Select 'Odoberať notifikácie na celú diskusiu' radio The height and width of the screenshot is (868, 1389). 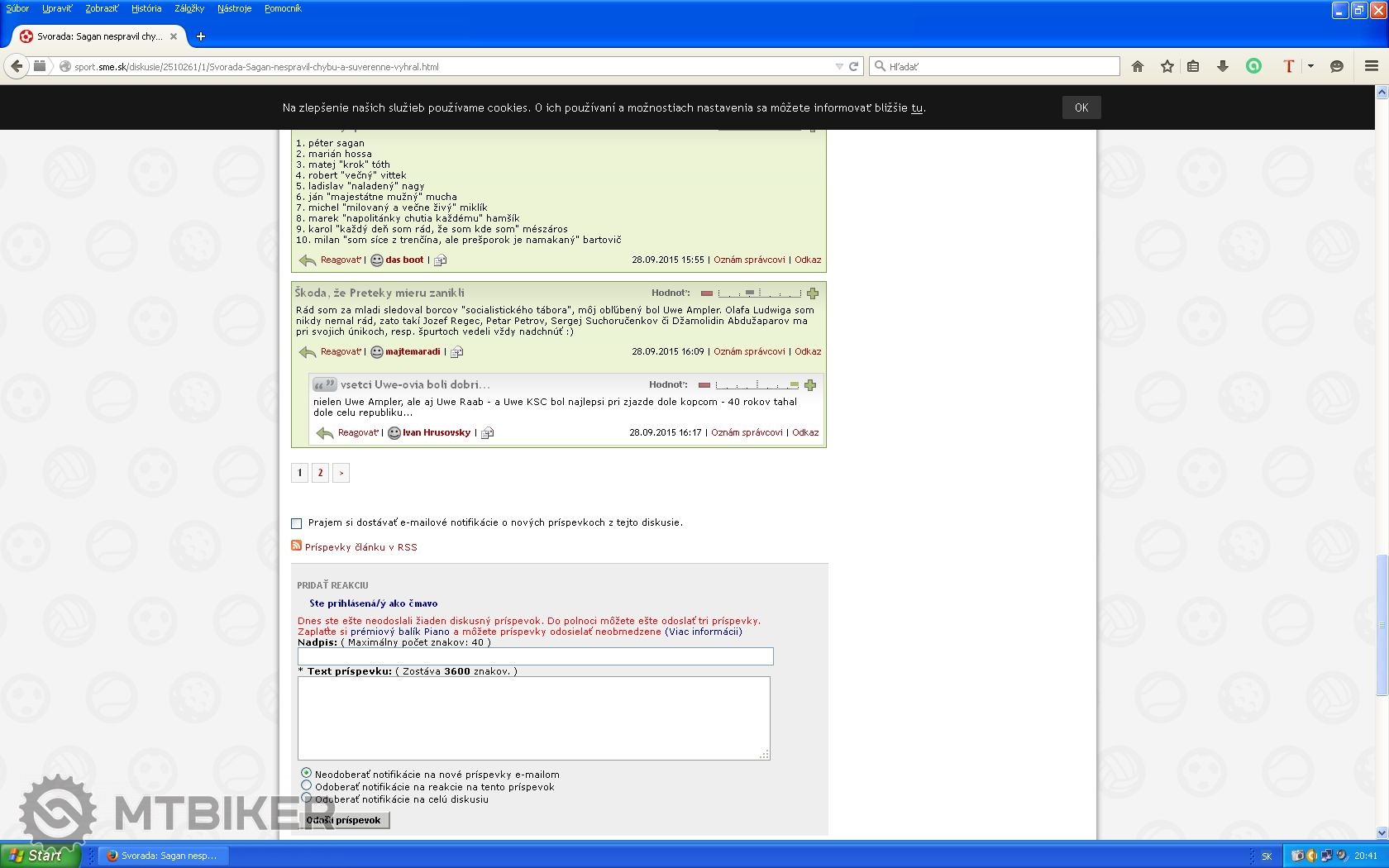[307, 798]
